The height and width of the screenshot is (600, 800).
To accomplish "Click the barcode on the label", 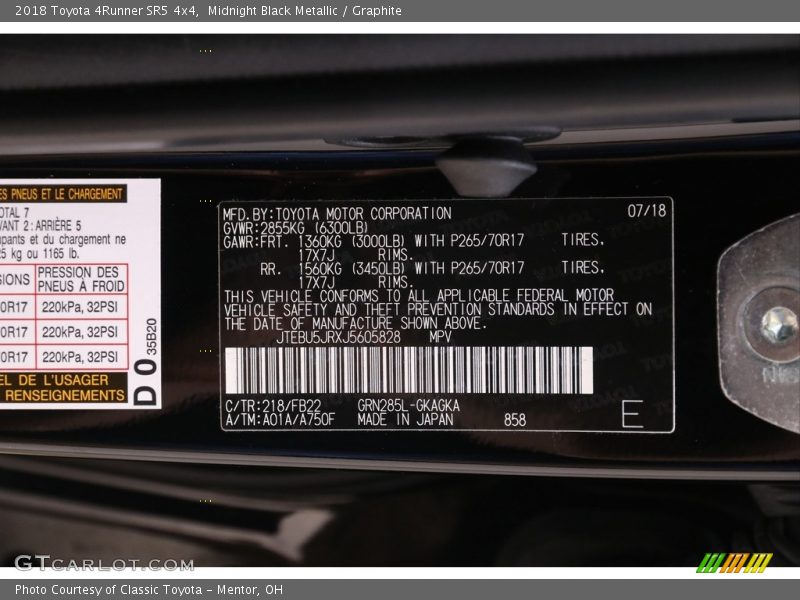I will (409, 370).
